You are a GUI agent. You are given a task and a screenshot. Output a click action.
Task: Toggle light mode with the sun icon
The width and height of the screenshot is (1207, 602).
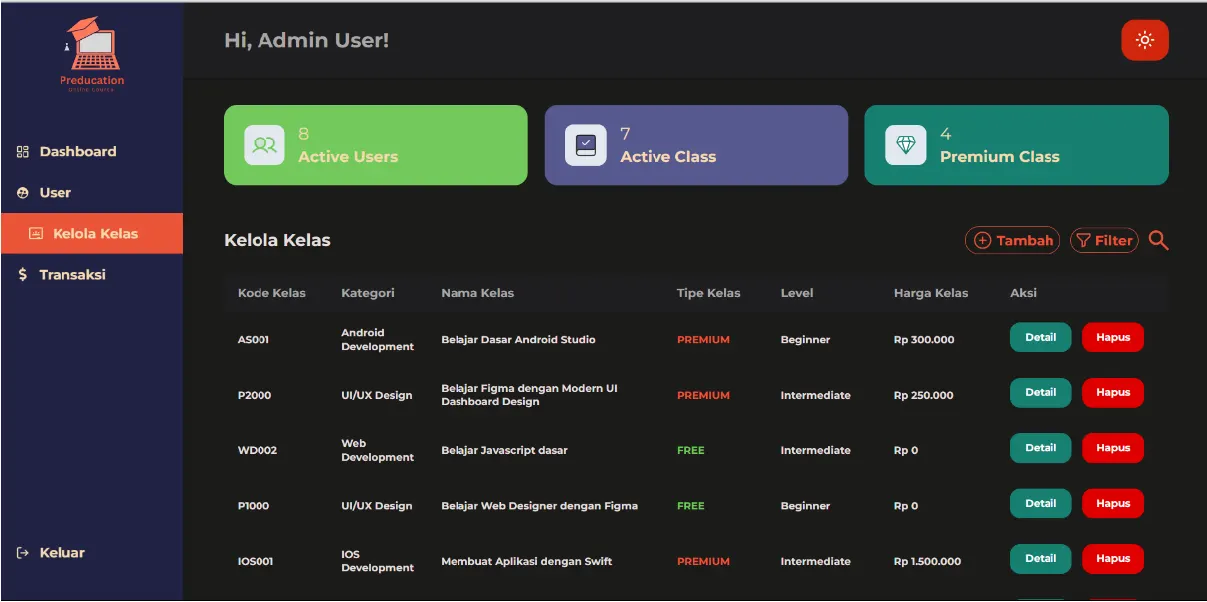tap(1145, 41)
